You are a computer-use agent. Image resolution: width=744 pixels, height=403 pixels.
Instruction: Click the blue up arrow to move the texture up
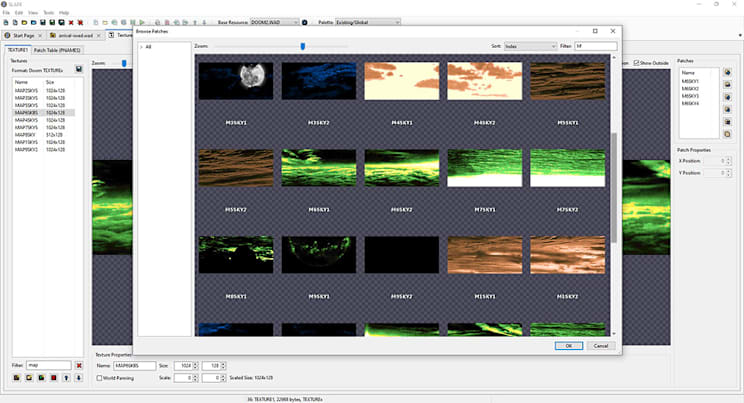pyautogui.click(x=66, y=378)
